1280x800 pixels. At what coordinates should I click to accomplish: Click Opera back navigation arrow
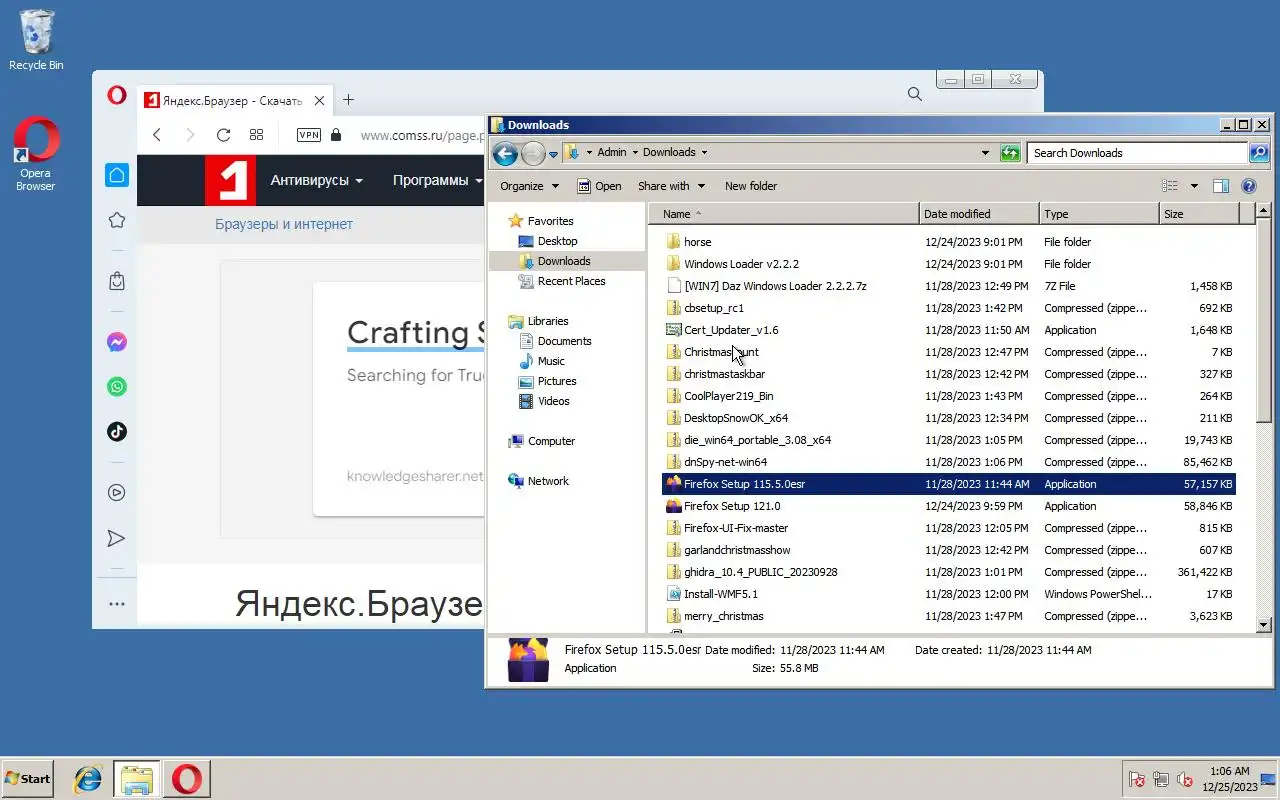pos(157,135)
